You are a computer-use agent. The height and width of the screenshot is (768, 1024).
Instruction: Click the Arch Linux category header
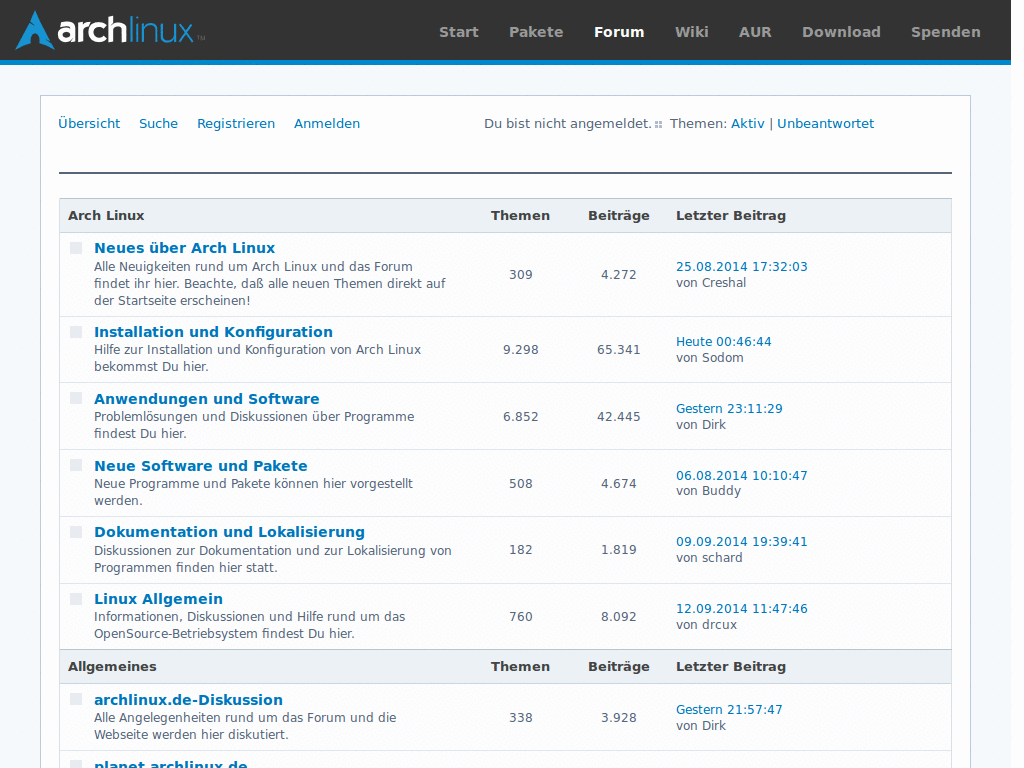(x=106, y=216)
